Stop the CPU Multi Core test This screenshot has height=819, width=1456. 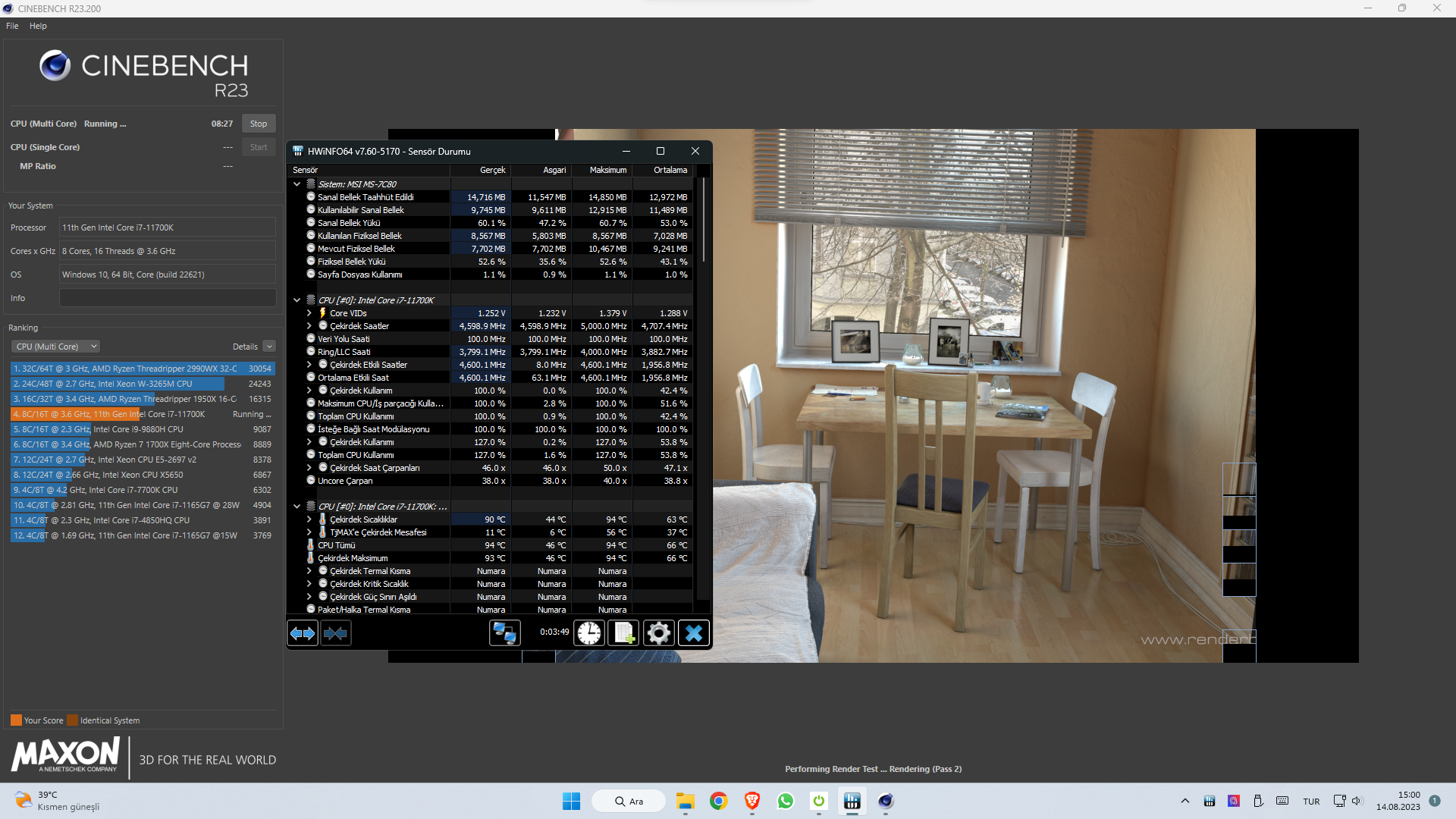[259, 124]
